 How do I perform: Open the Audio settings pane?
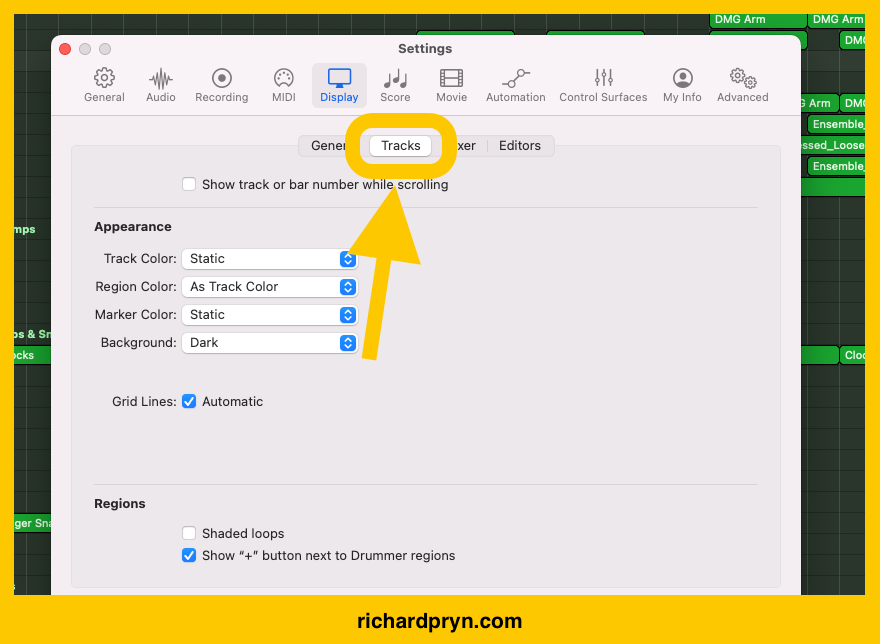click(x=161, y=85)
